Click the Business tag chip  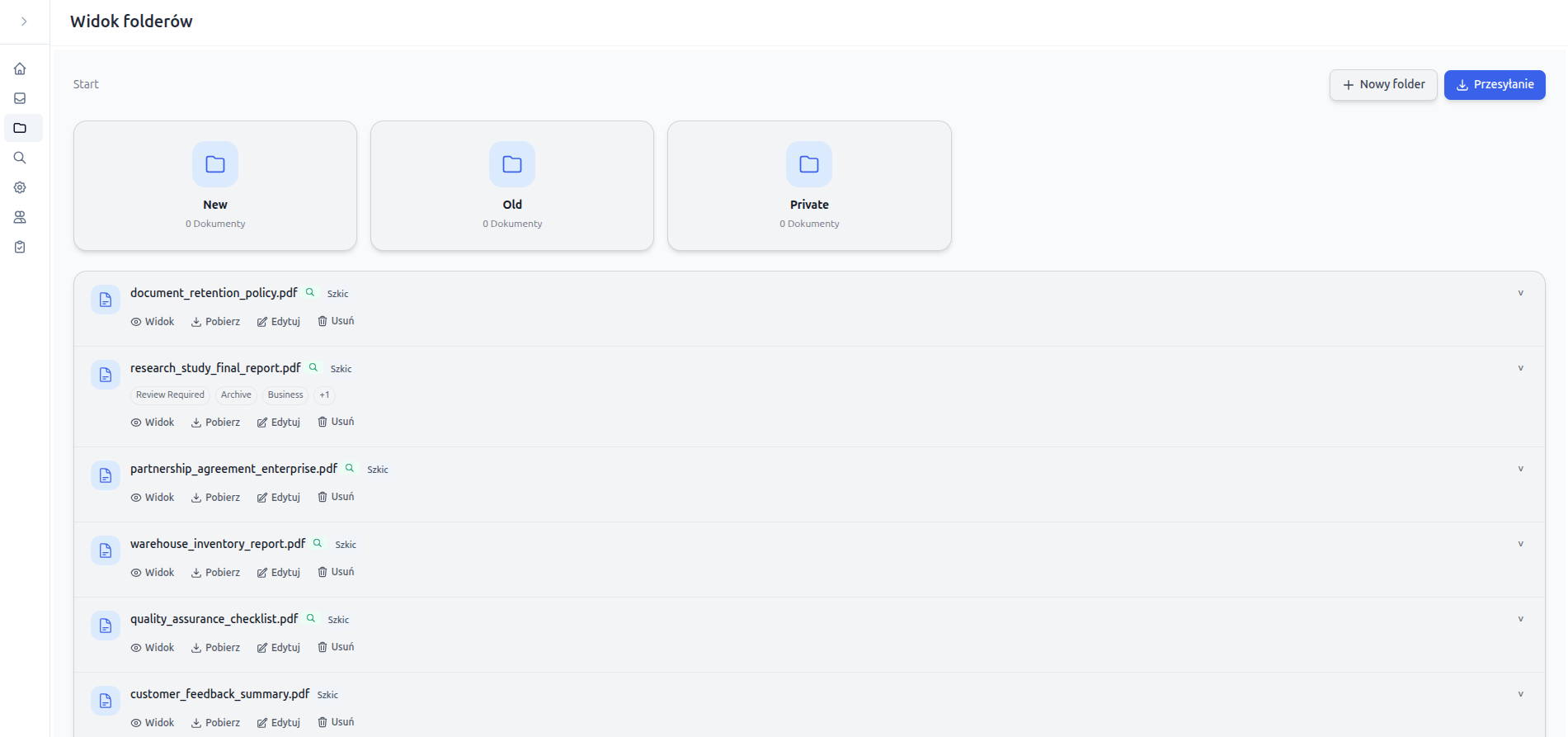point(285,395)
